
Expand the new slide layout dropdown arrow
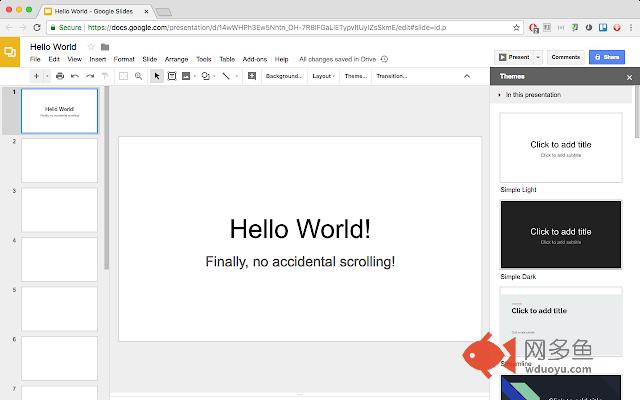[x=46, y=76]
